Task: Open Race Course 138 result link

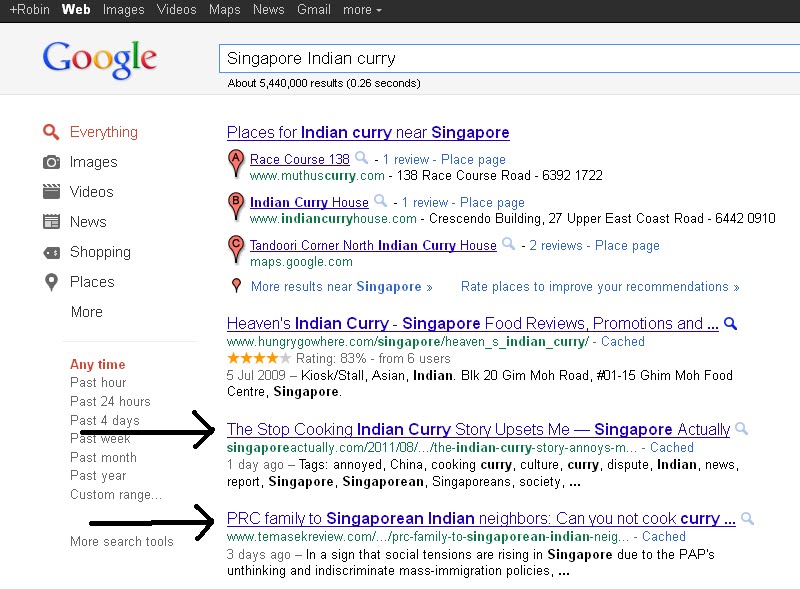Action: click(299, 159)
